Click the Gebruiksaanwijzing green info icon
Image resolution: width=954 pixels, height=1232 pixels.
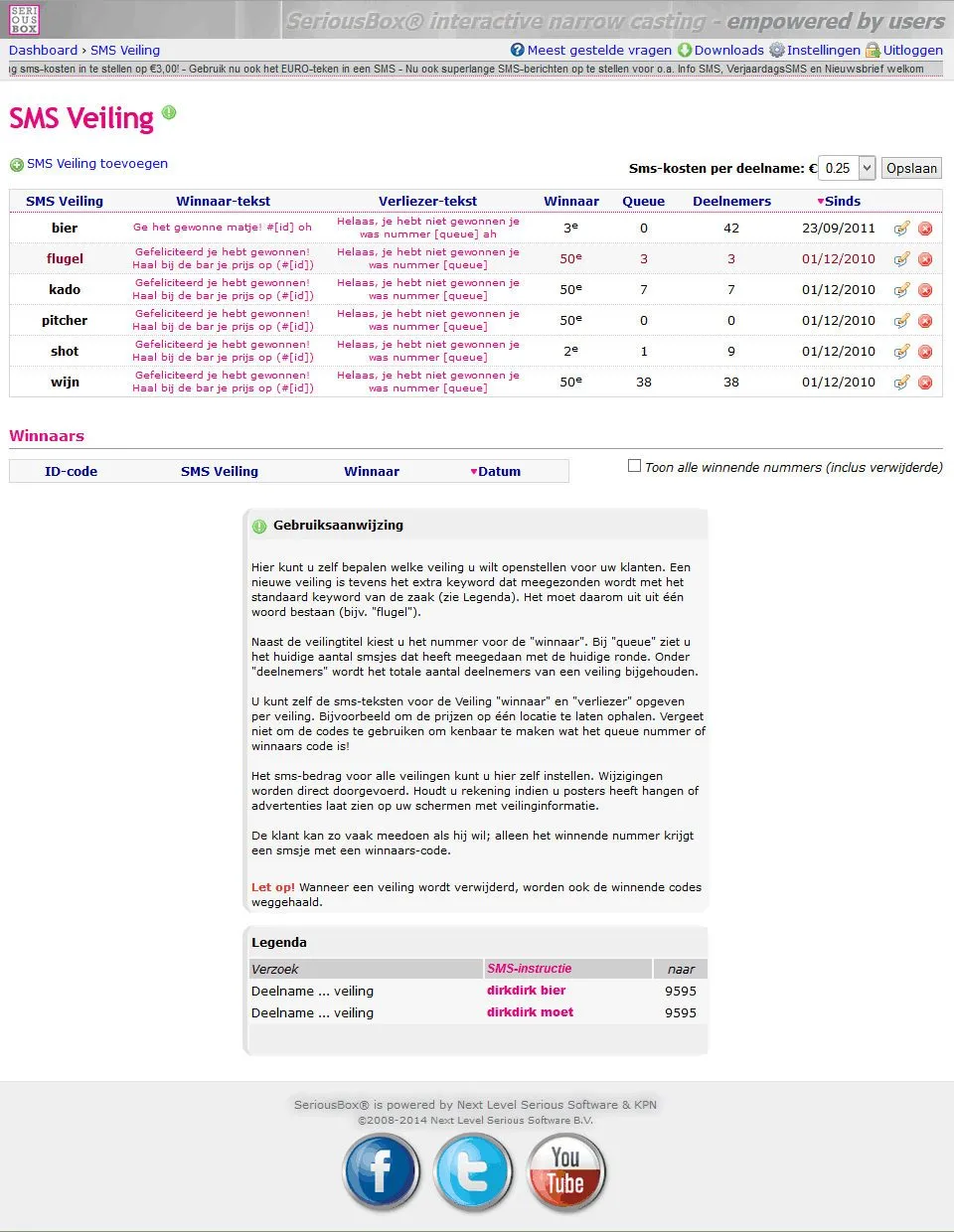click(x=259, y=526)
